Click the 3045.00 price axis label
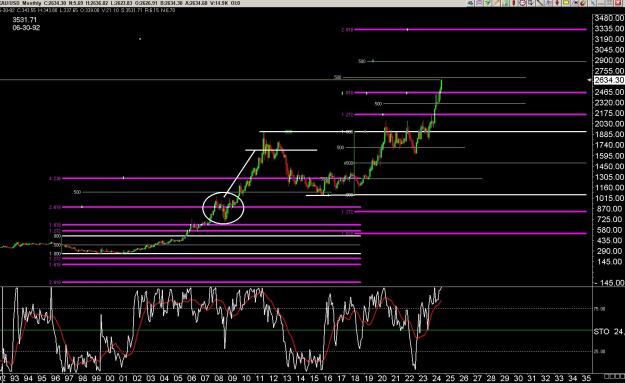The height and width of the screenshot is (383, 625). pyautogui.click(x=609, y=50)
